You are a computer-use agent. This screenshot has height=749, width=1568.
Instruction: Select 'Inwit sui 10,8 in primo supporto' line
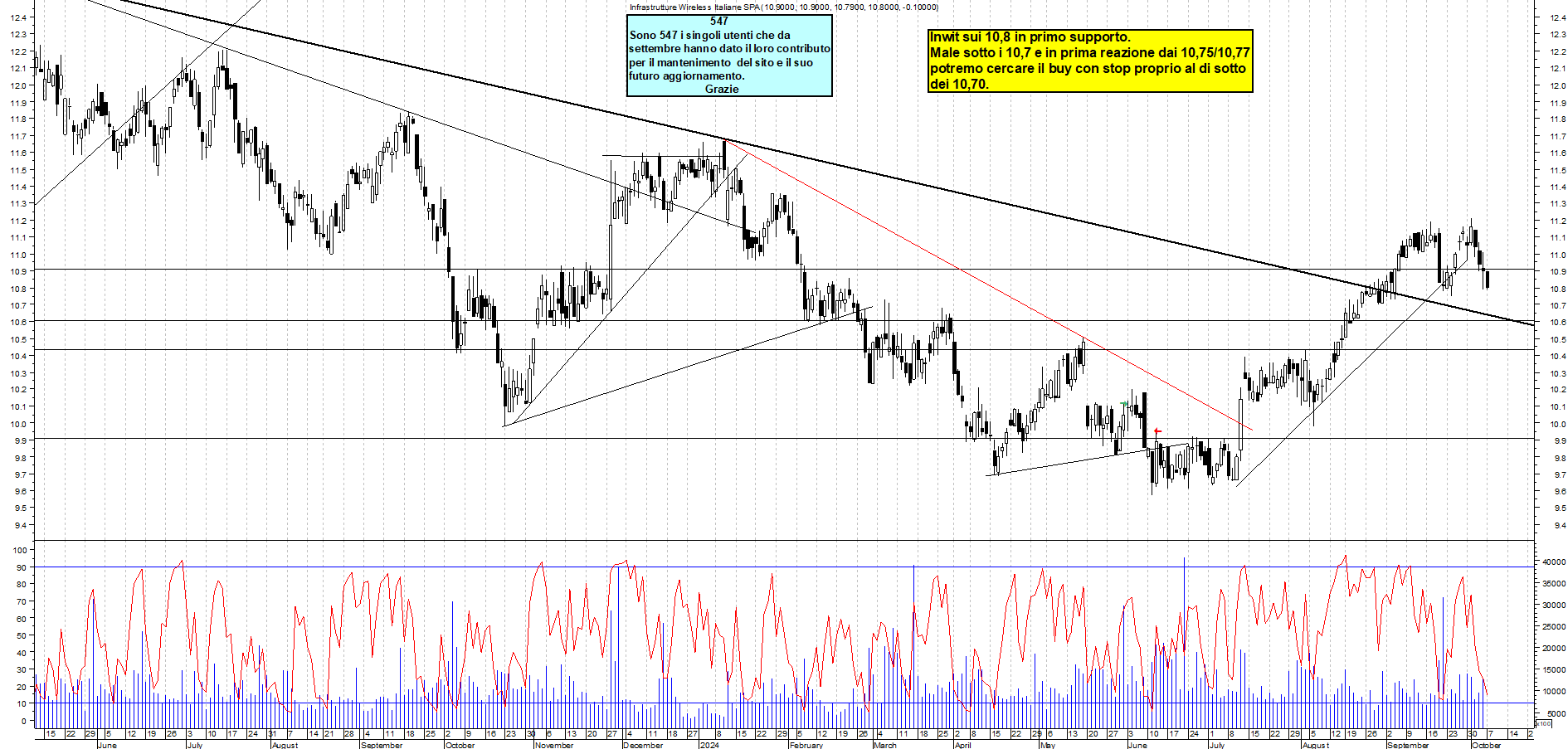(1030, 36)
